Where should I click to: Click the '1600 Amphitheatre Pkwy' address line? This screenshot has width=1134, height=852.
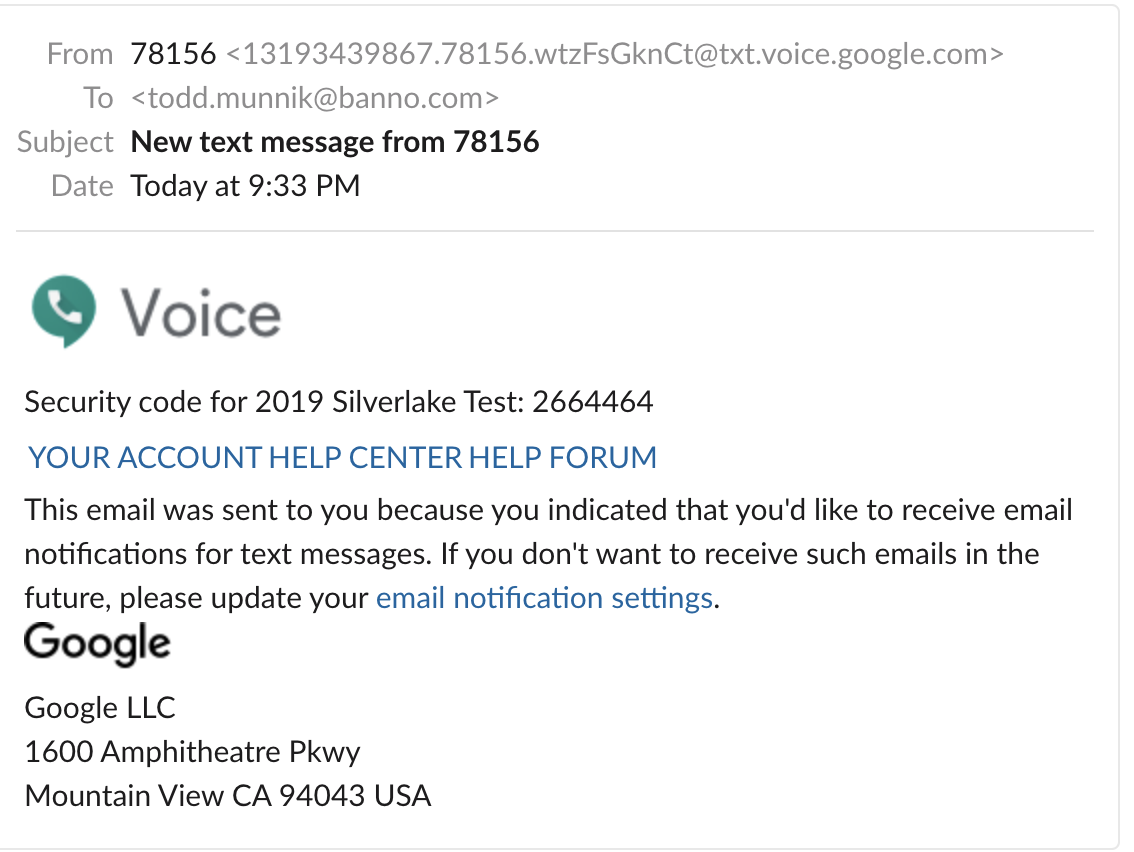click(x=192, y=752)
